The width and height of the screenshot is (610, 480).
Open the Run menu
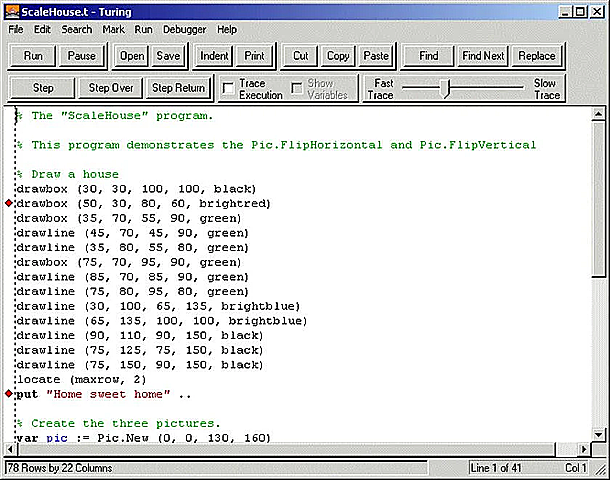pyautogui.click(x=144, y=30)
